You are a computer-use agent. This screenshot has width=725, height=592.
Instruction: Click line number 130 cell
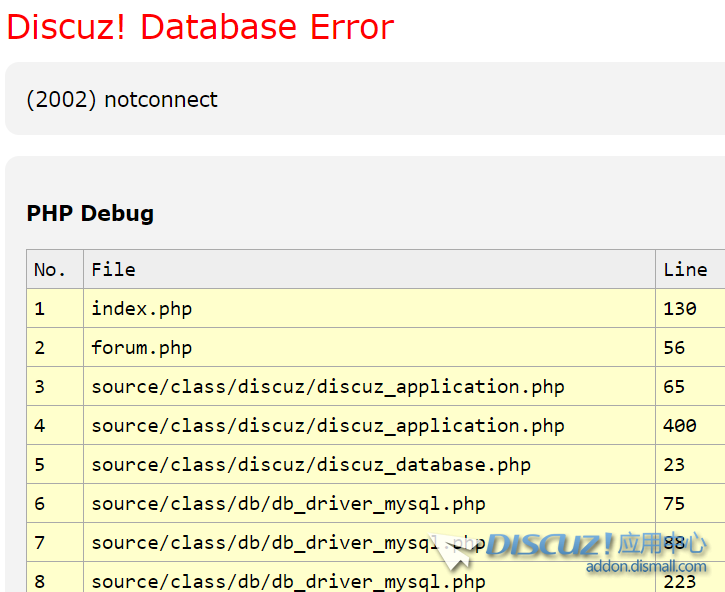click(x=679, y=308)
